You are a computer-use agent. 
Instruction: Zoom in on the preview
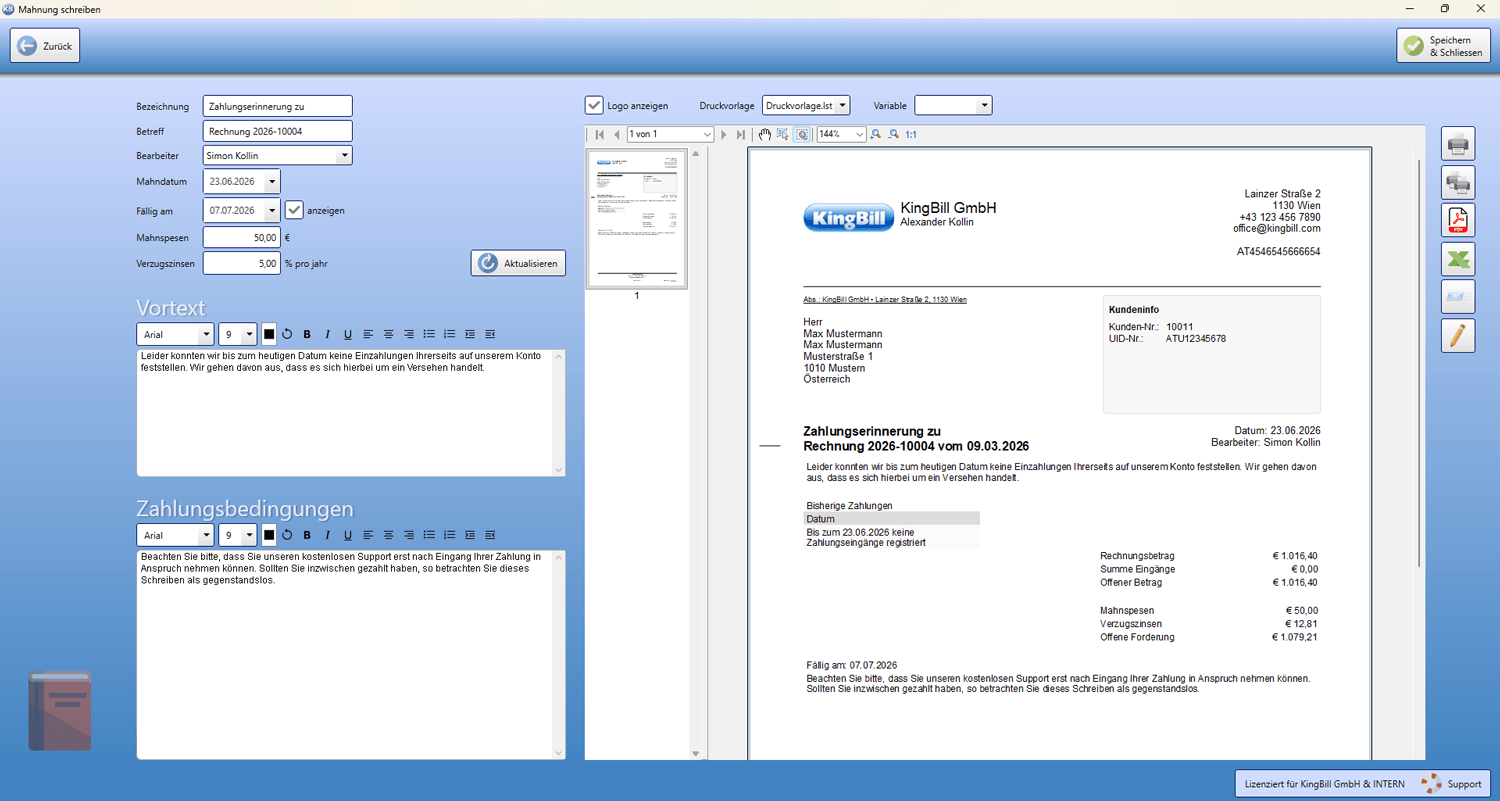876,134
